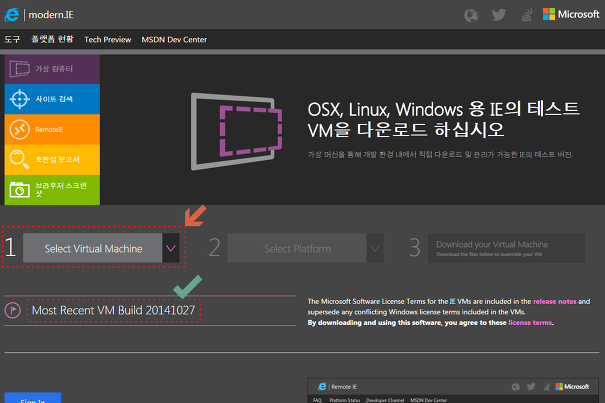Click the purple chevron of Select Virtual Machine
This screenshot has width=605, height=403.
[x=171, y=248]
